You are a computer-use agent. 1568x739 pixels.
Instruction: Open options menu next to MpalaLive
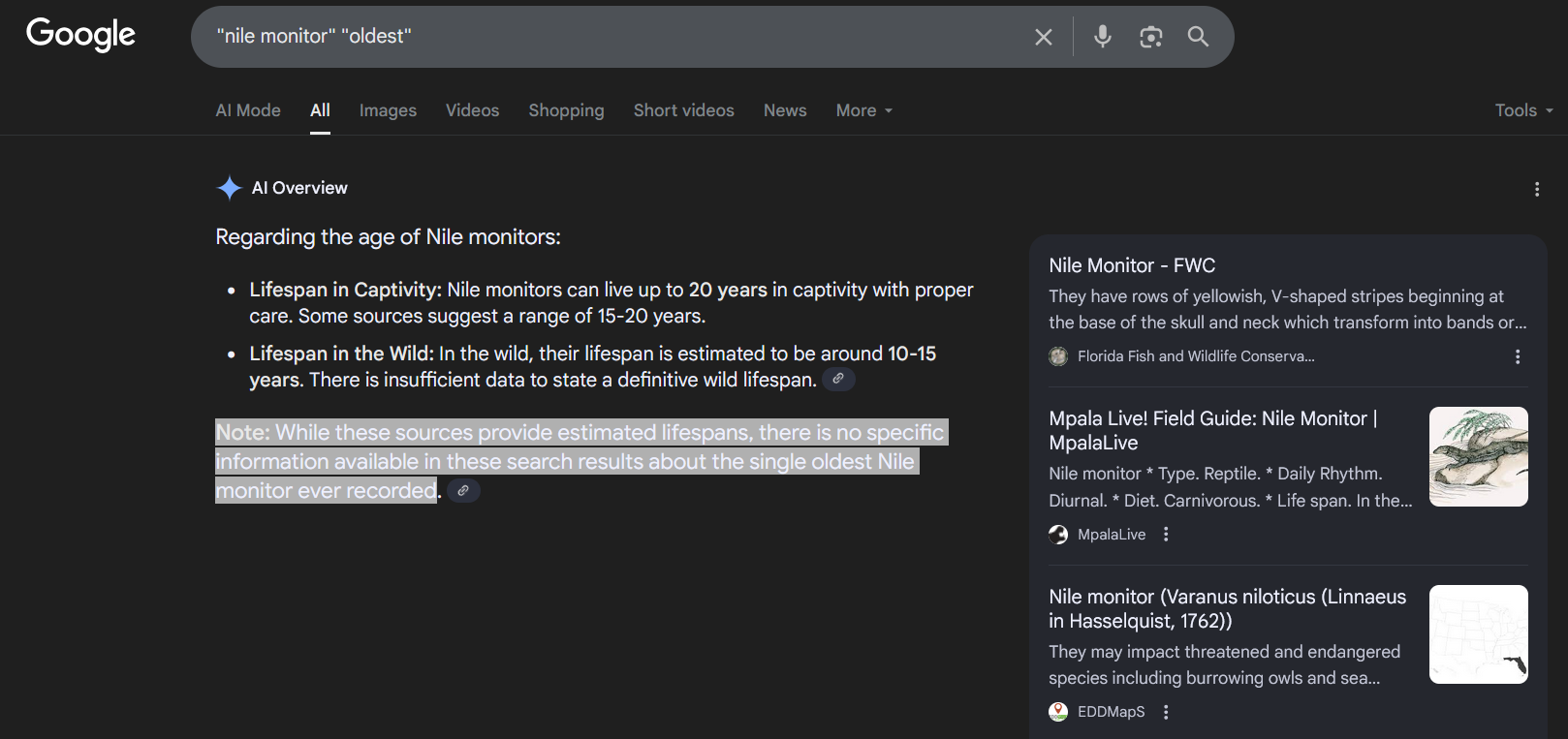[x=1166, y=535]
